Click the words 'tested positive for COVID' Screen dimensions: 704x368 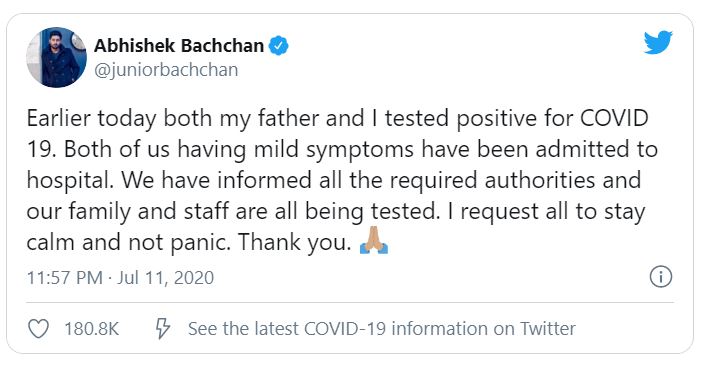tap(517, 118)
